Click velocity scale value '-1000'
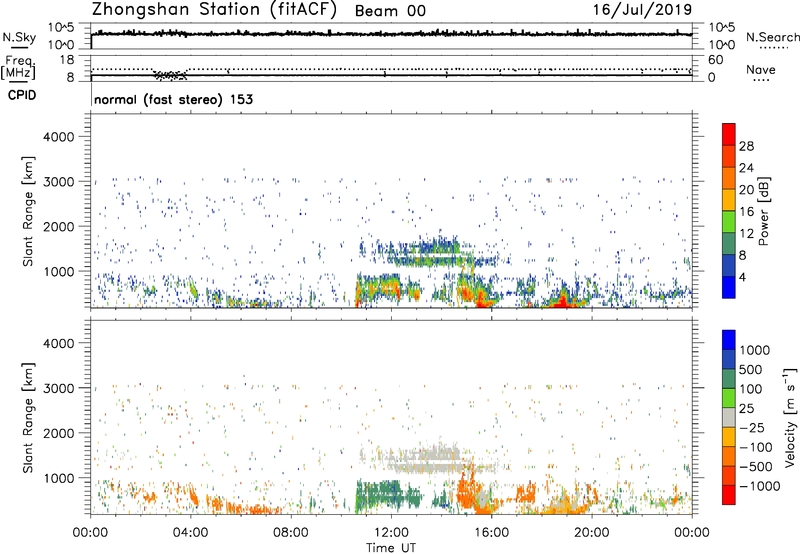The image size is (800, 554). (x=759, y=486)
